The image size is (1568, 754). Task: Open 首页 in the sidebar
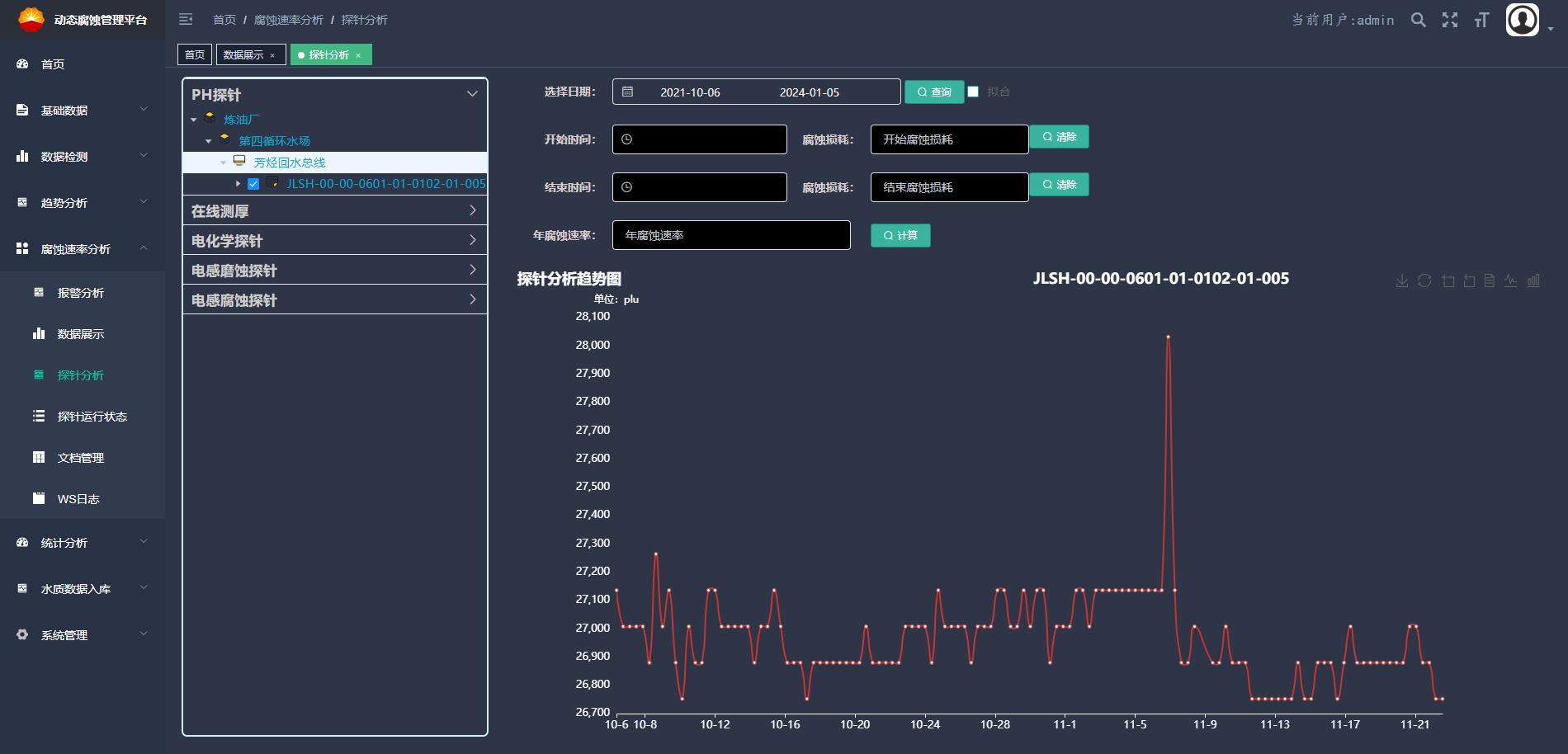pos(83,64)
